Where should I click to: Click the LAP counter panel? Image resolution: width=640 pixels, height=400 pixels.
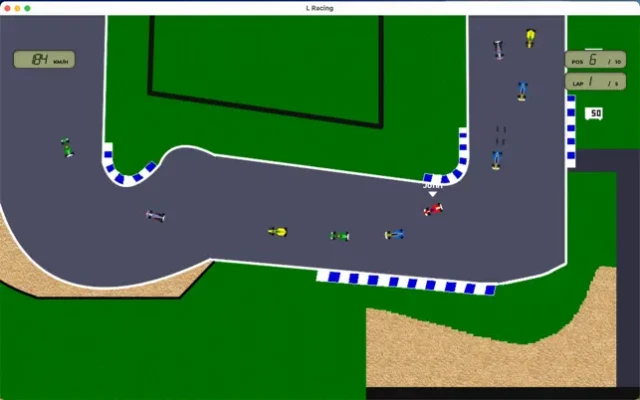(x=596, y=82)
